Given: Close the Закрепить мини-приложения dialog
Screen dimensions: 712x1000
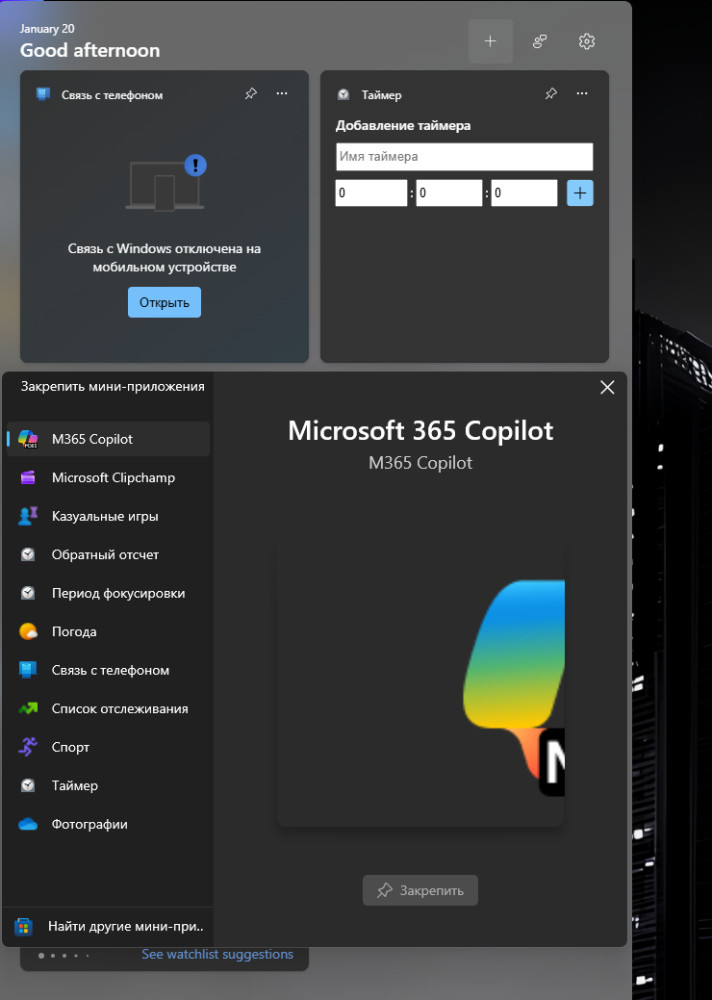Looking at the screenshot, I should tap(606, 388).
